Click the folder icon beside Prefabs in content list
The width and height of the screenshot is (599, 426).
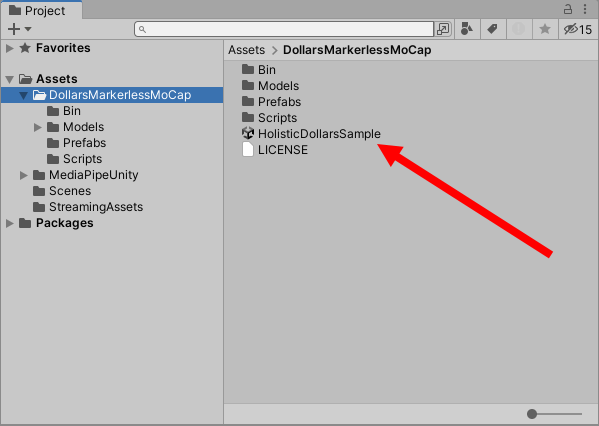point(248,101)
